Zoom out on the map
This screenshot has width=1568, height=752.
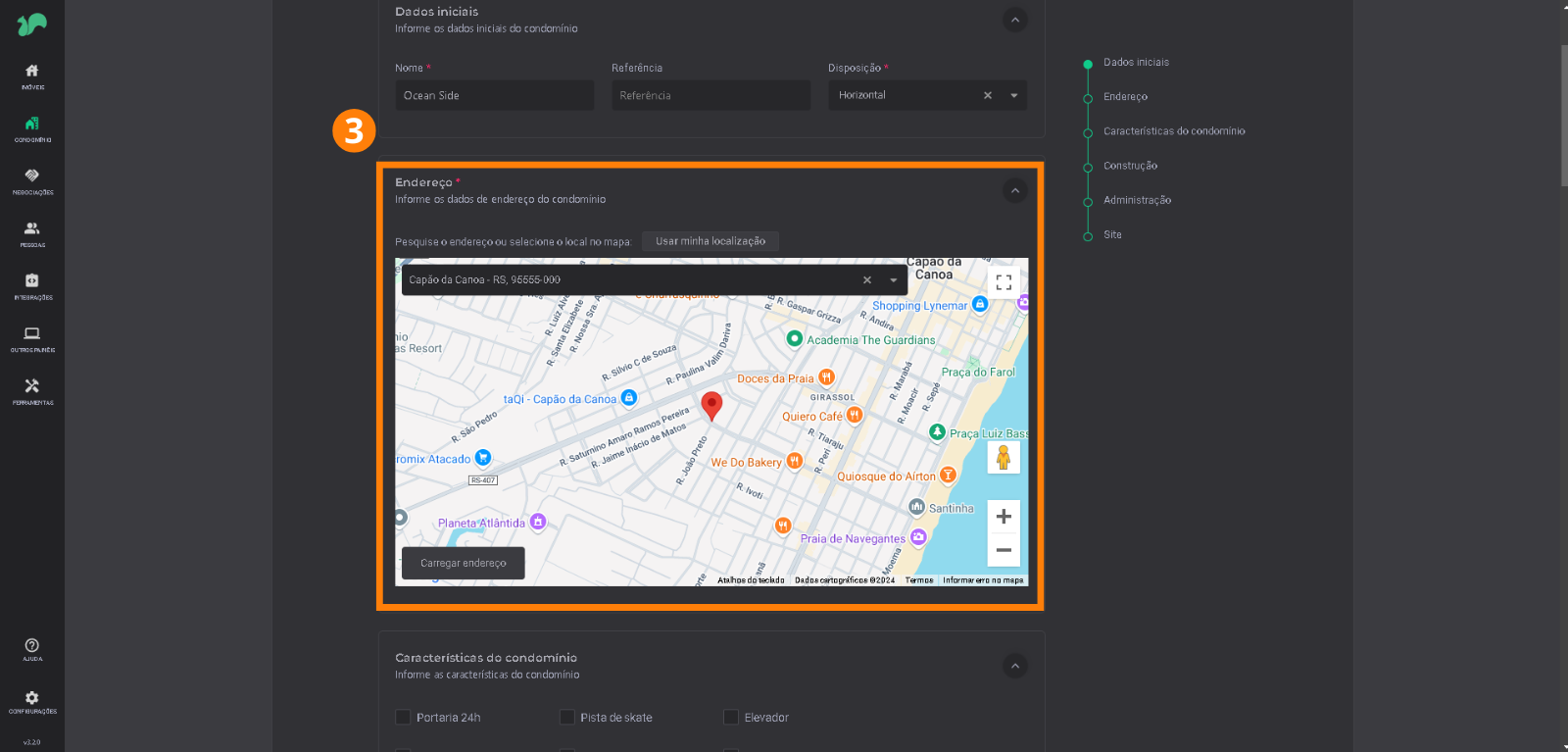pos(1004,550)
